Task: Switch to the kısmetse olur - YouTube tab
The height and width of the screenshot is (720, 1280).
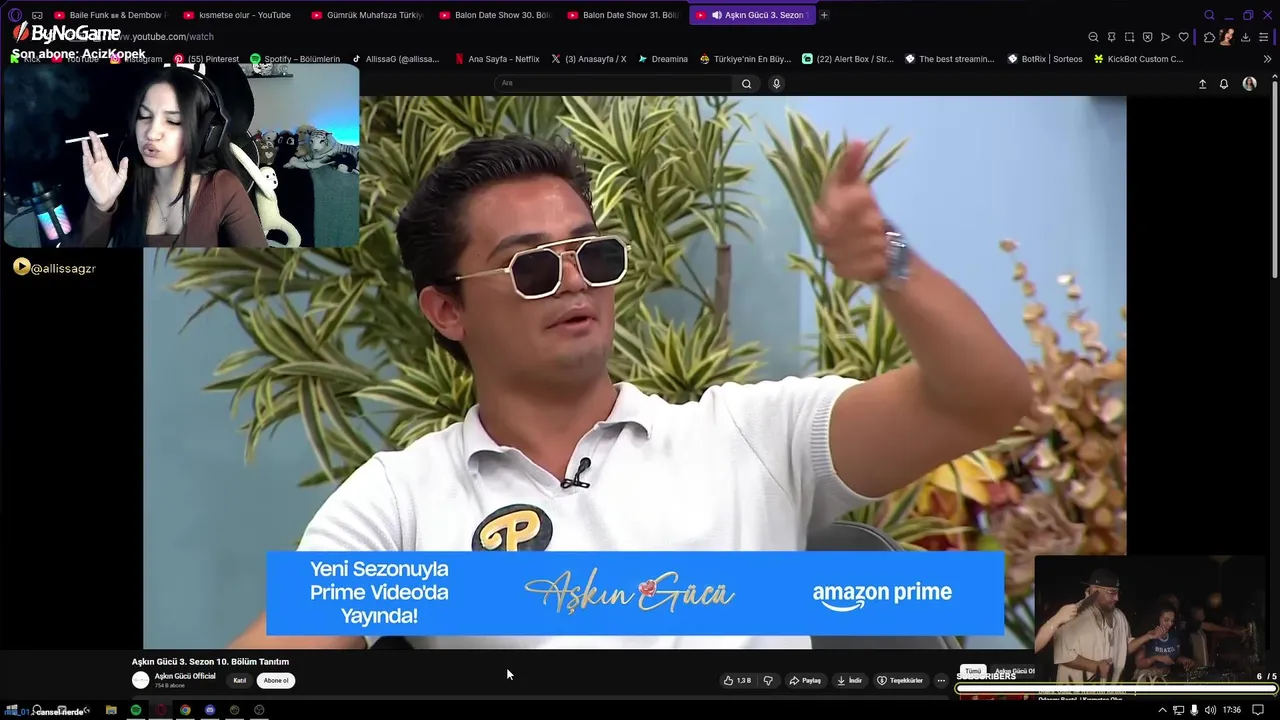Action: pyautogui.click(x=239, y=15)
